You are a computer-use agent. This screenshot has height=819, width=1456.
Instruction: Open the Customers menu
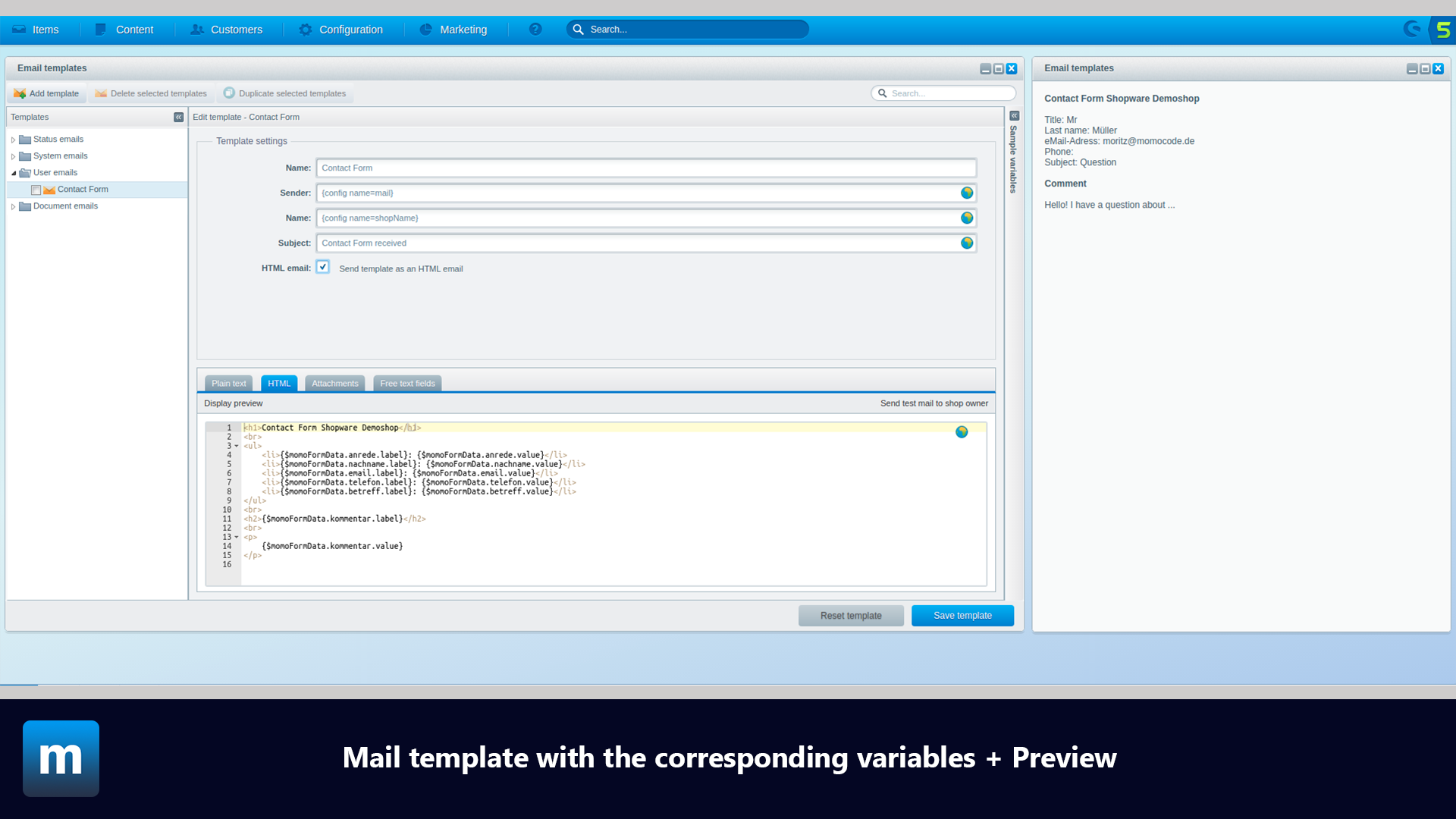point(226,30)
